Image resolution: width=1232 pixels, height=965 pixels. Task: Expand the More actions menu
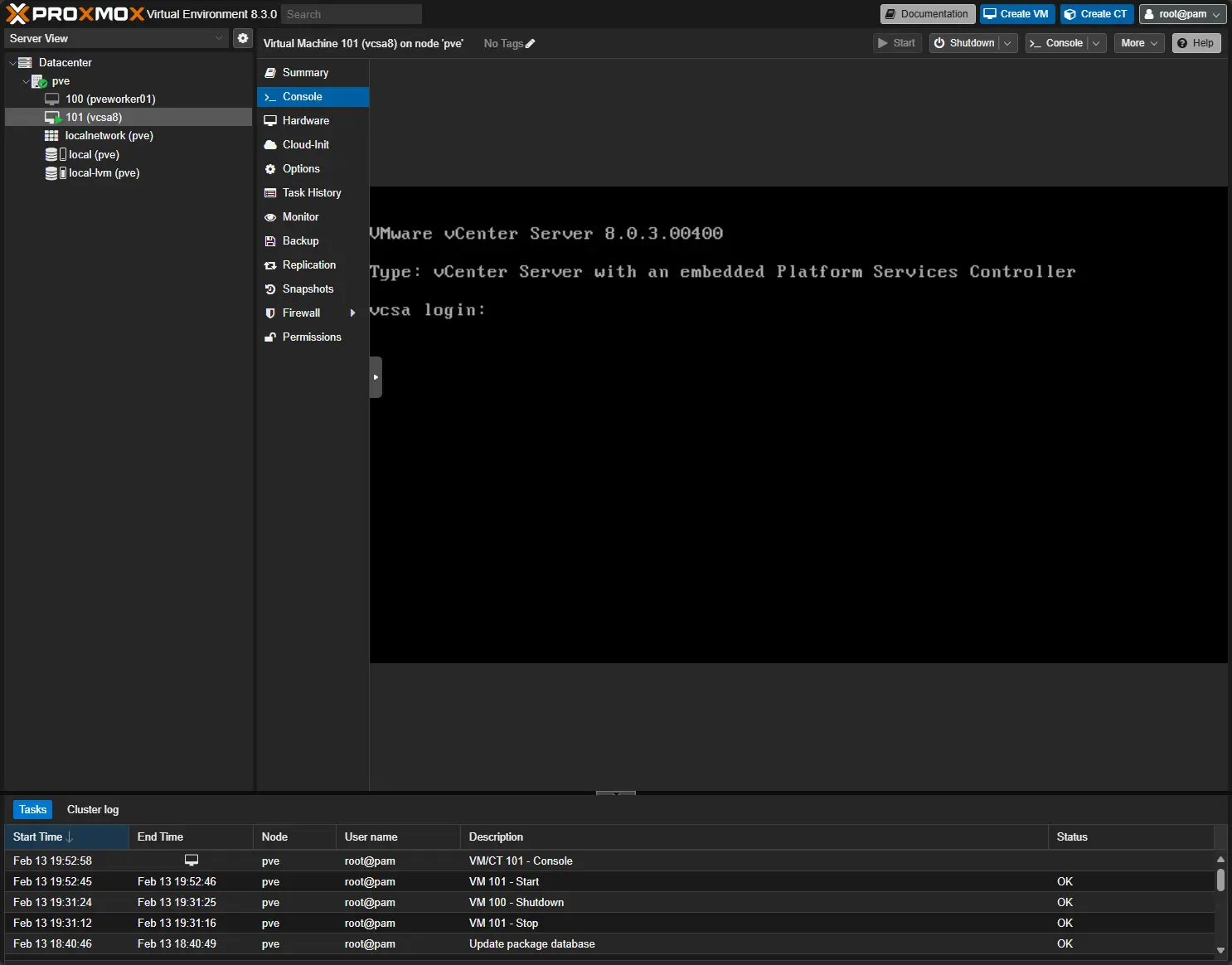click(1138, 43)
